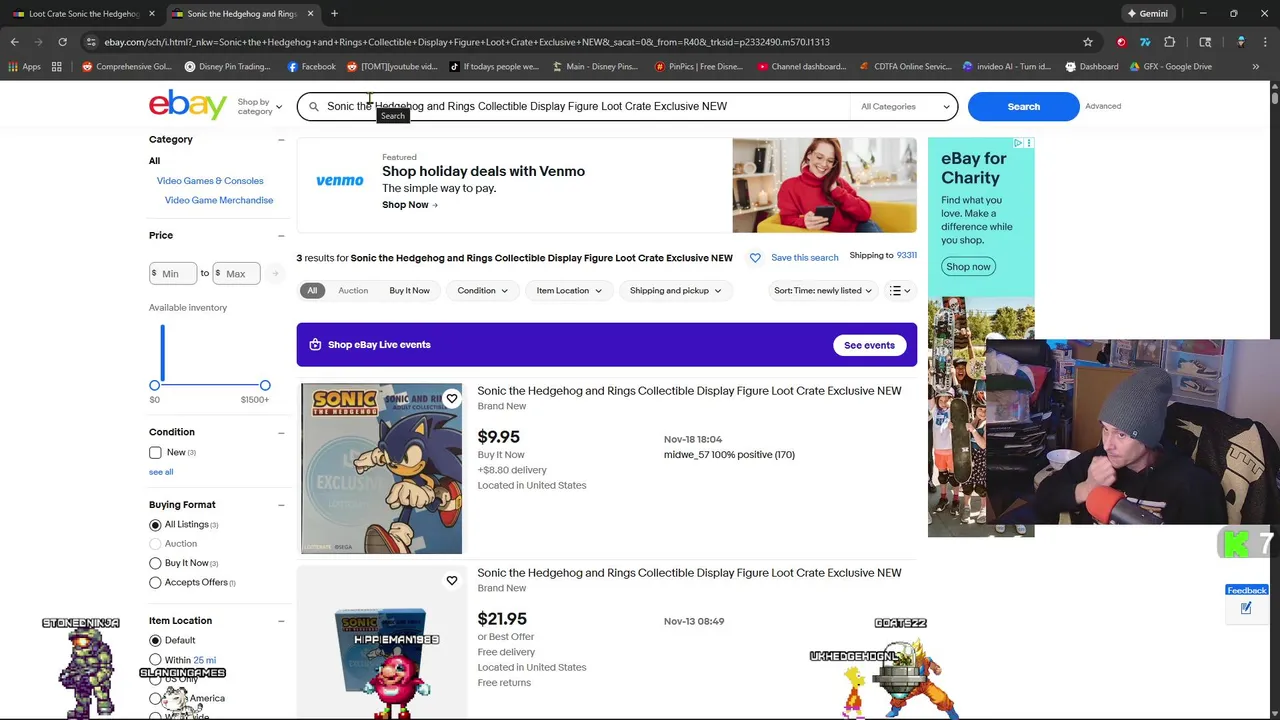Click the Min price field
This screenshot has height=720, width=1280.
click(173, 273)
